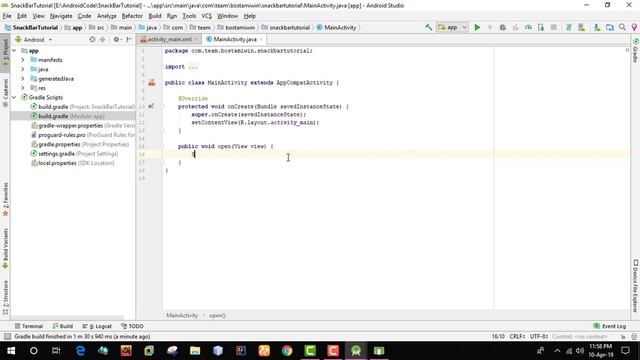
Task: Click scroll-from-source target icon in Project panel
Action: coord(92,40)
